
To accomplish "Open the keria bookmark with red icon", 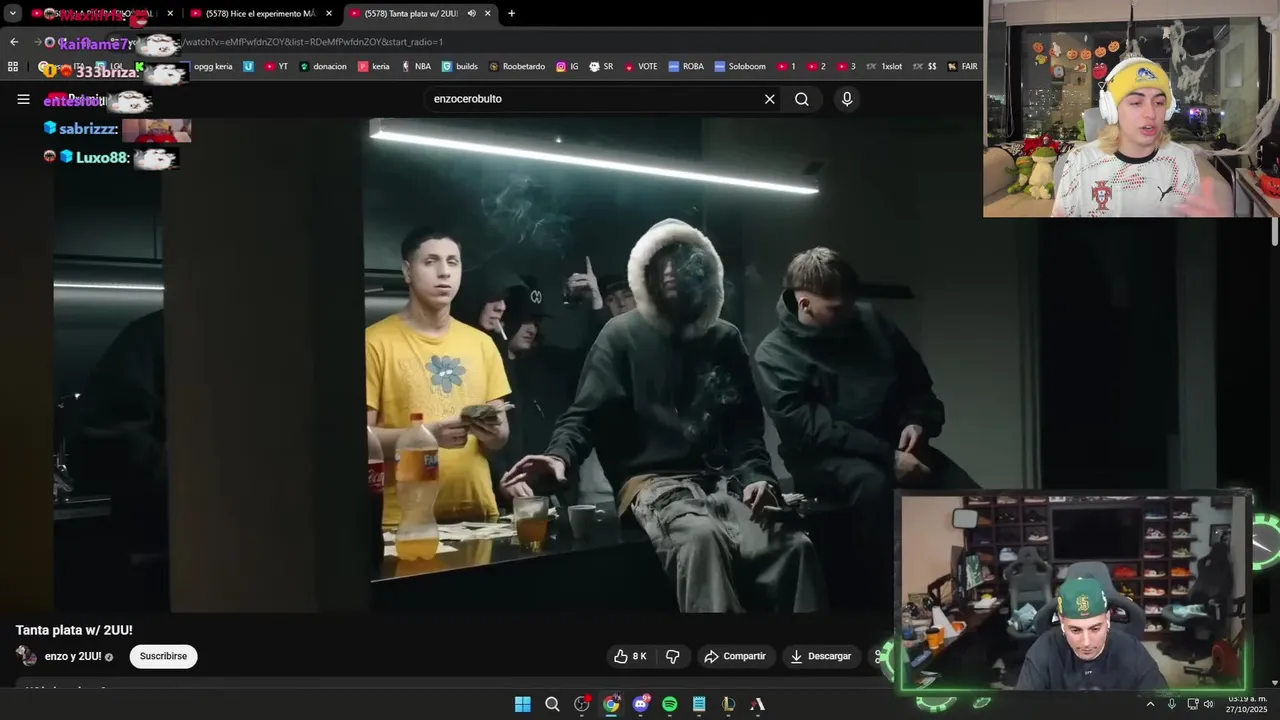I will (374, 66).
